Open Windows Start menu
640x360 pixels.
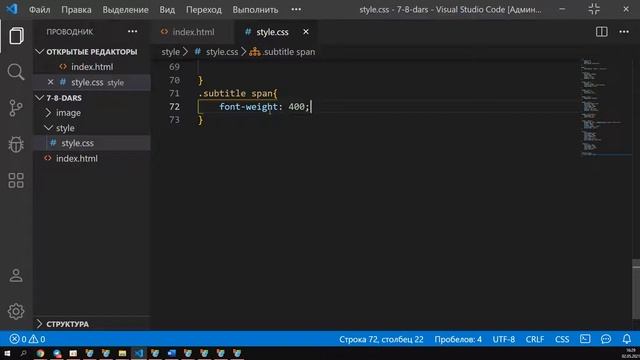[7, 353]
